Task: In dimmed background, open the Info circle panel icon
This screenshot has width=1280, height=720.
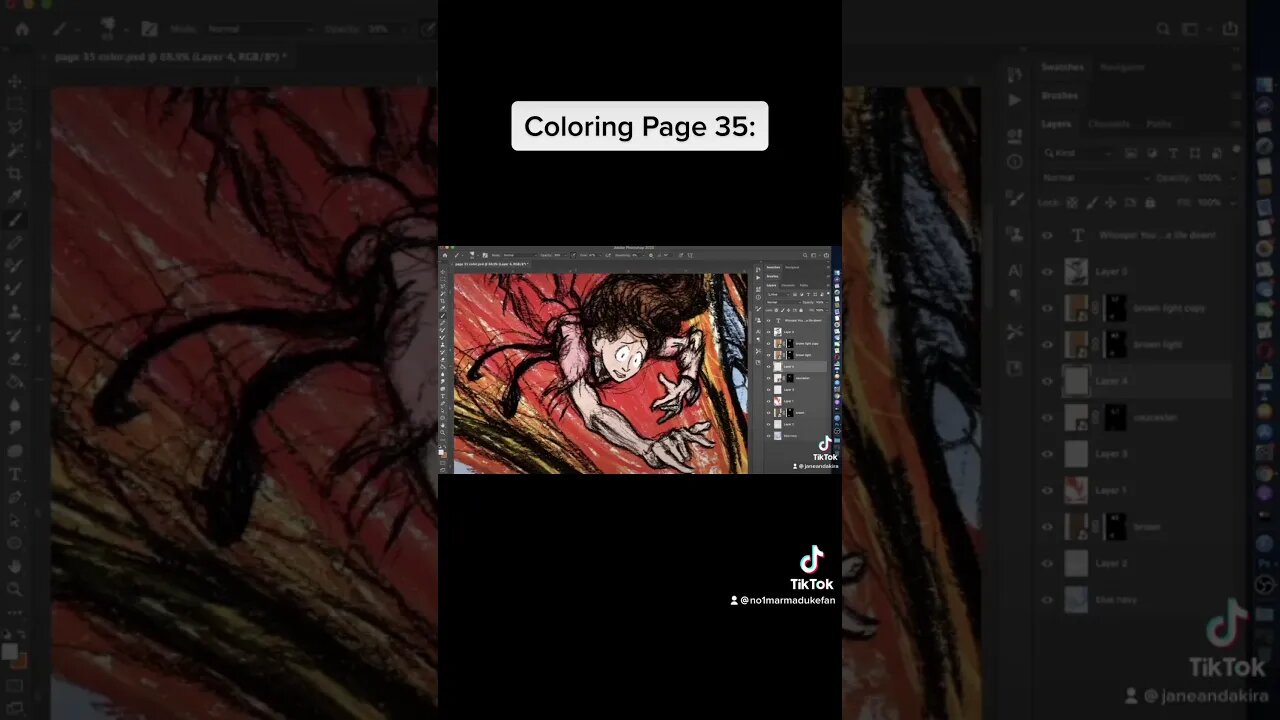Action: click(x=1015, y=161)
